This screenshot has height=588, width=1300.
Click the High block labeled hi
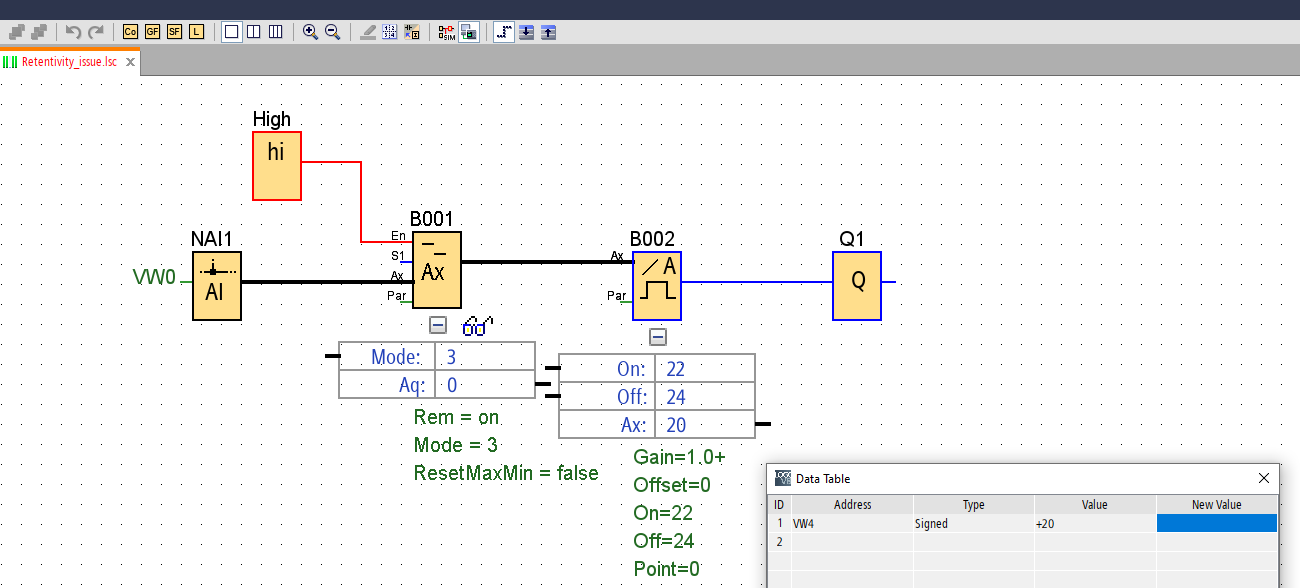coord(276,165)
